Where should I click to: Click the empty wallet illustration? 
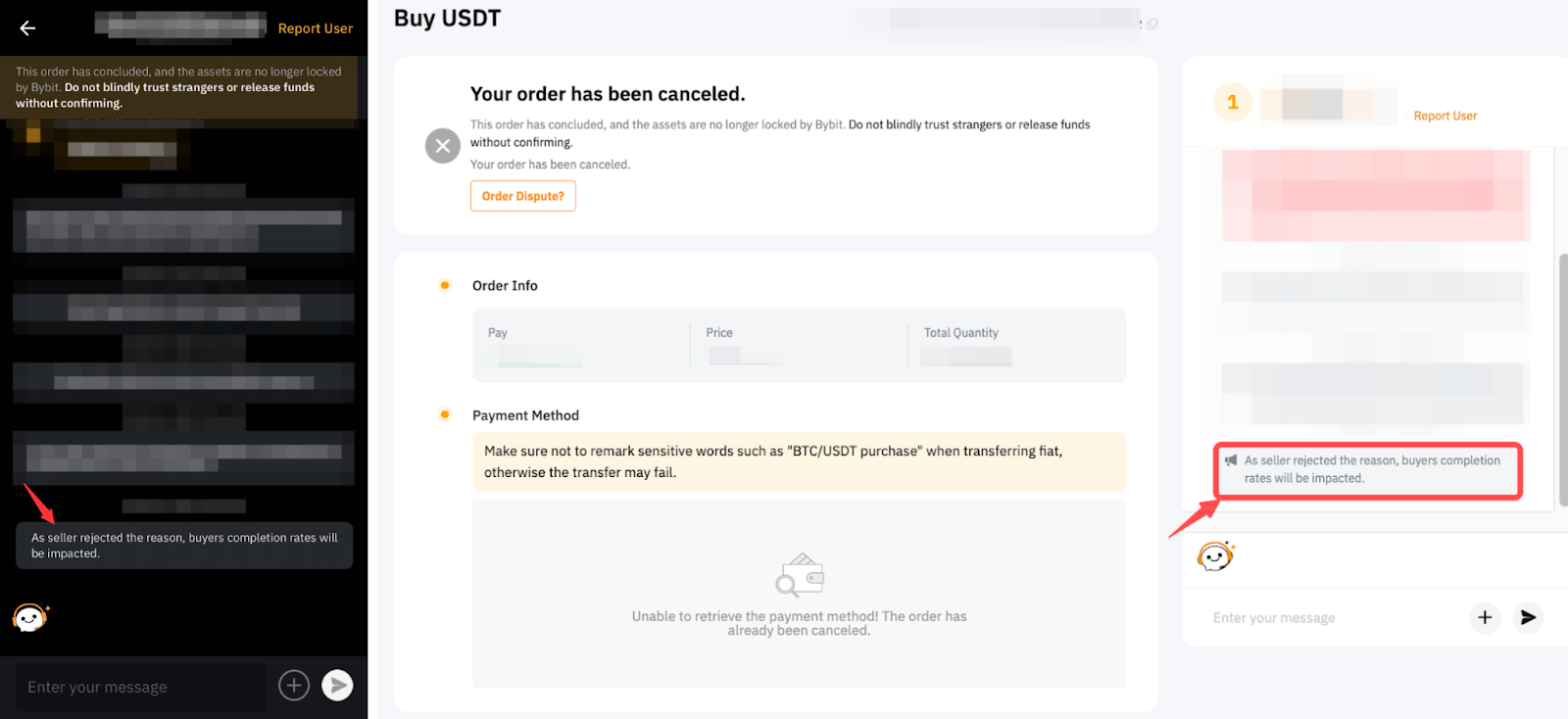pos(800,574)
